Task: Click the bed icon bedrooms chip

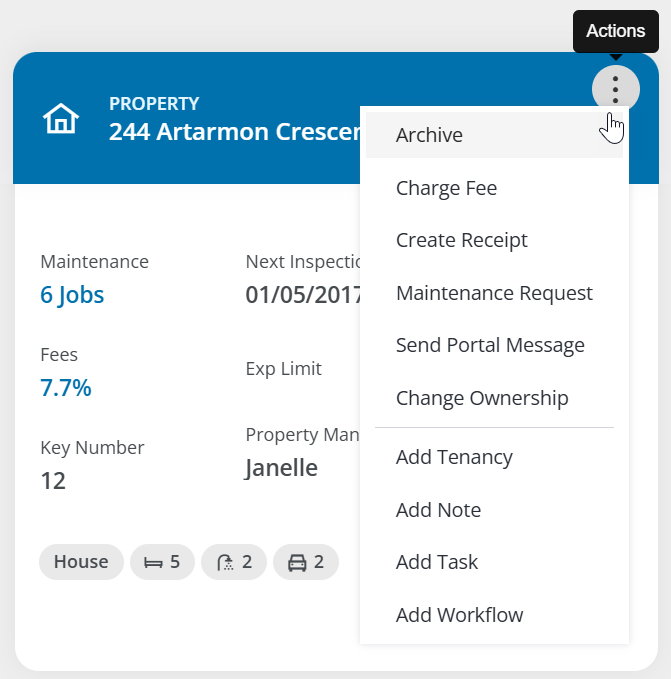Action: 162,562
